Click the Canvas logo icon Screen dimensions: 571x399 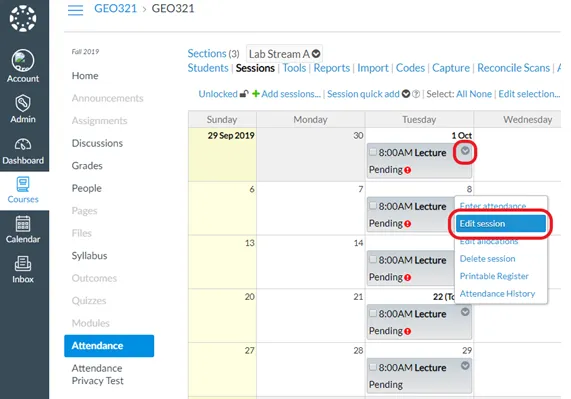(x=23, y=18)
